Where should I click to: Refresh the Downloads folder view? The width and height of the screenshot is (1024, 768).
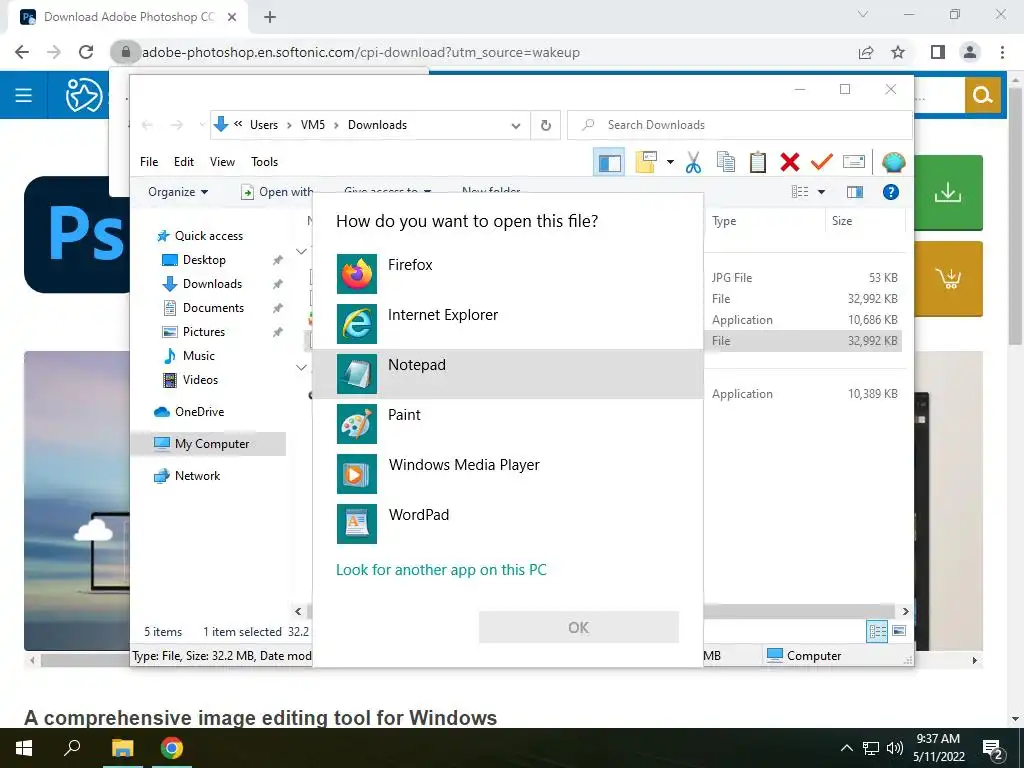click(546, 125)
